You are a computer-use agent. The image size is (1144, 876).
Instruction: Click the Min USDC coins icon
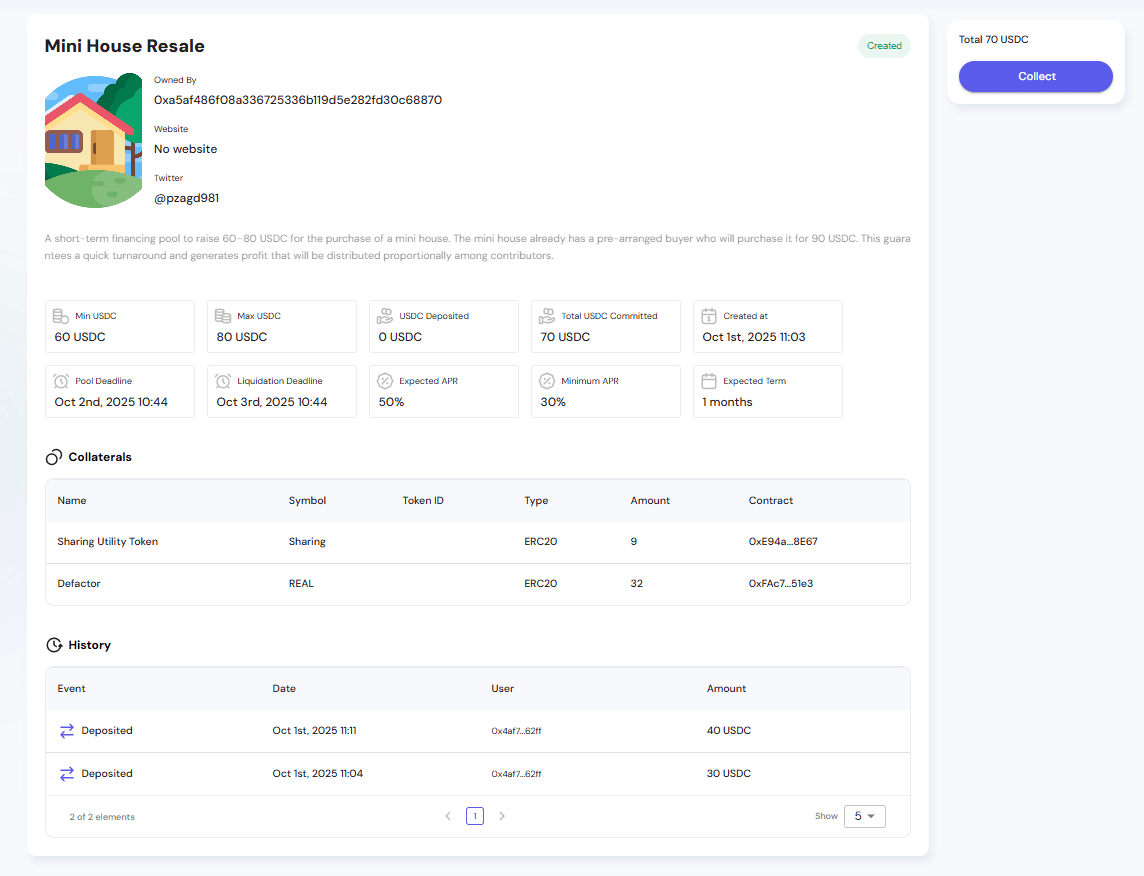(x=61, y=316)
